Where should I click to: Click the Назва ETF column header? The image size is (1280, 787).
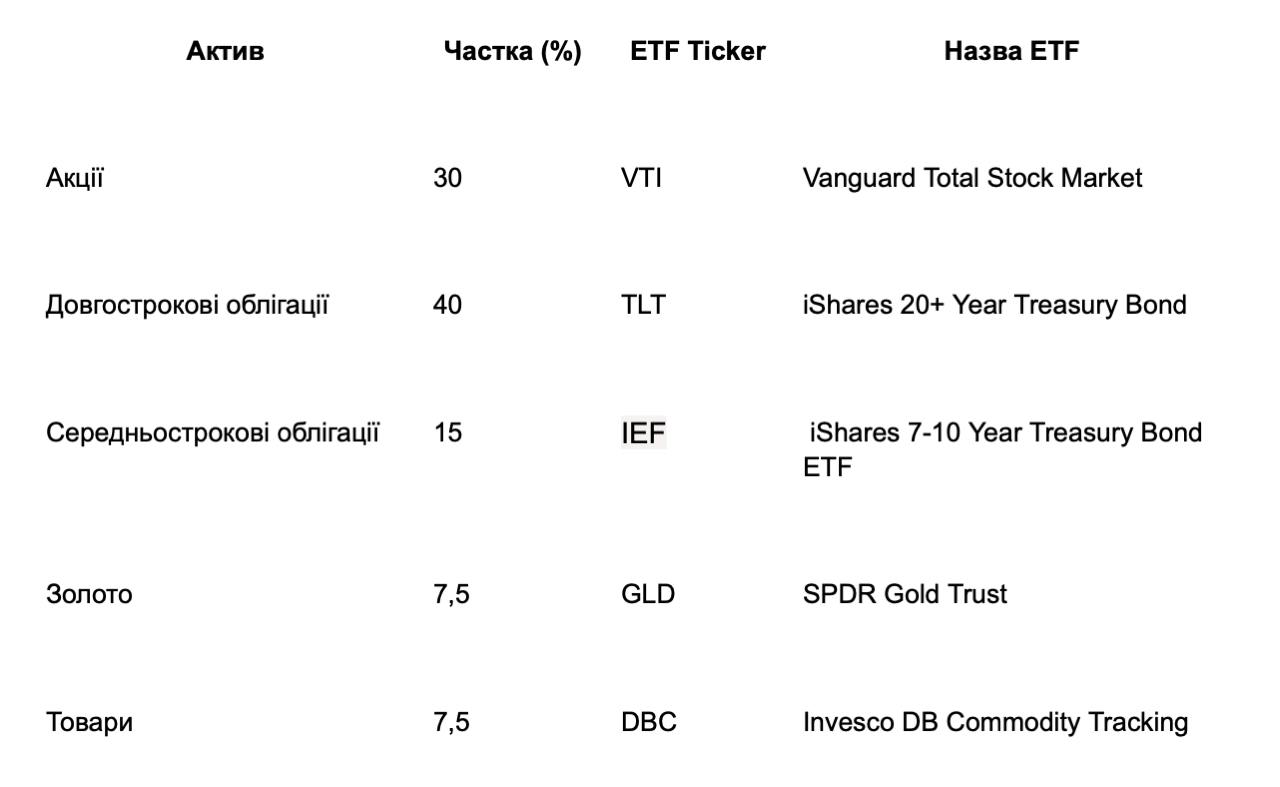coord(1011,52)
